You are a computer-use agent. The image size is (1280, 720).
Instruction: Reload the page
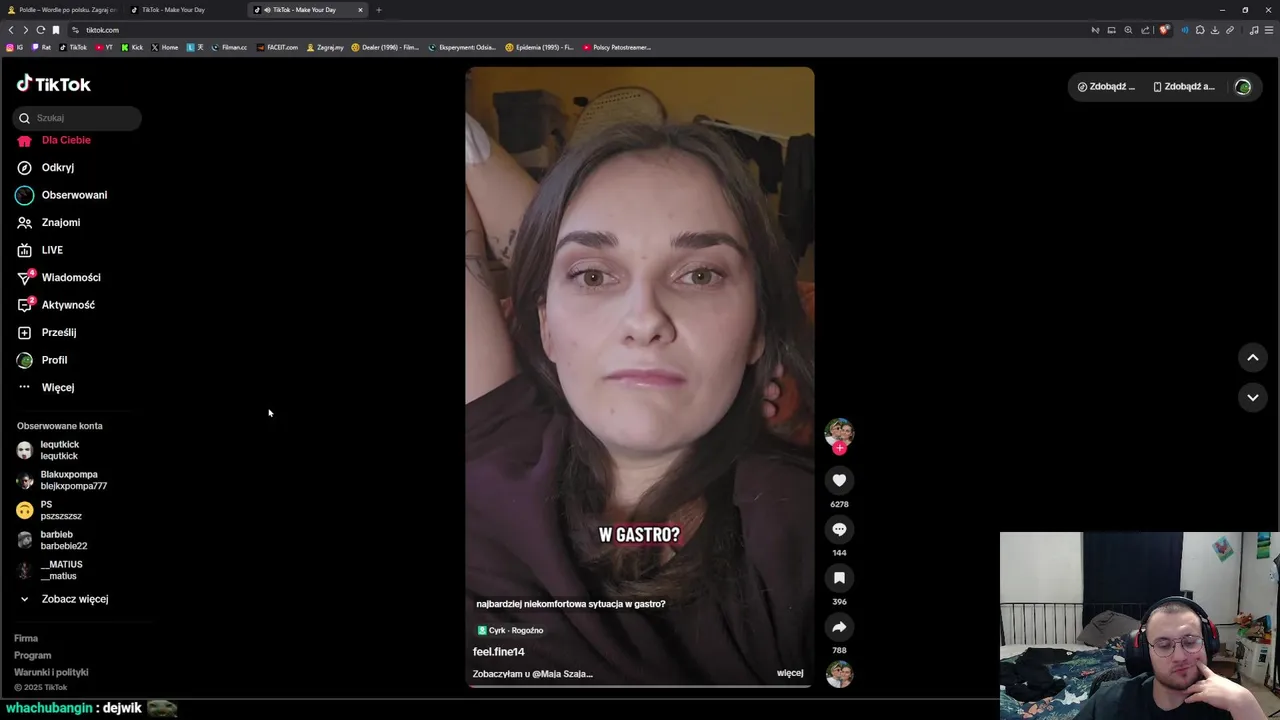41,30
